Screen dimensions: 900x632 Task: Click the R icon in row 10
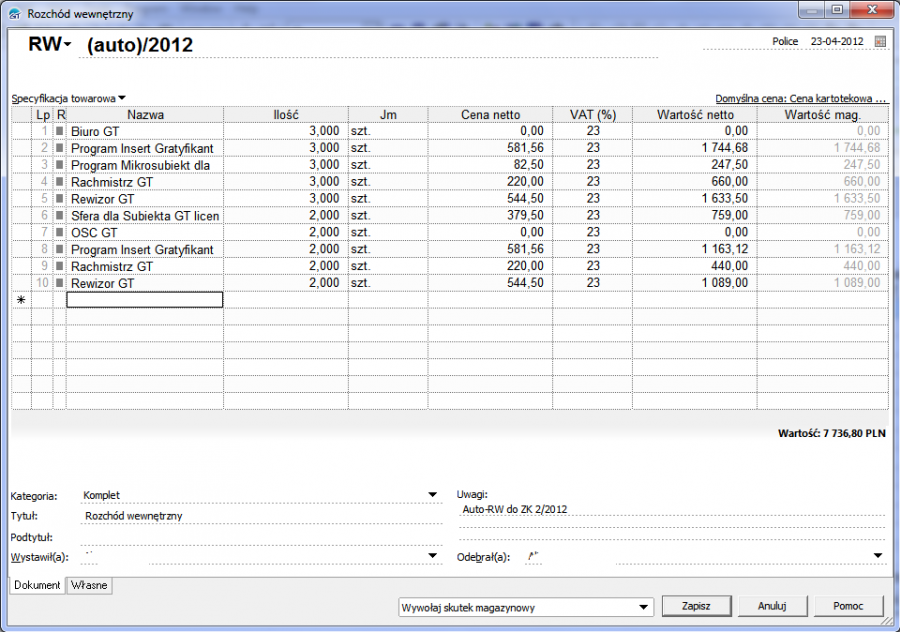(60, 283)
